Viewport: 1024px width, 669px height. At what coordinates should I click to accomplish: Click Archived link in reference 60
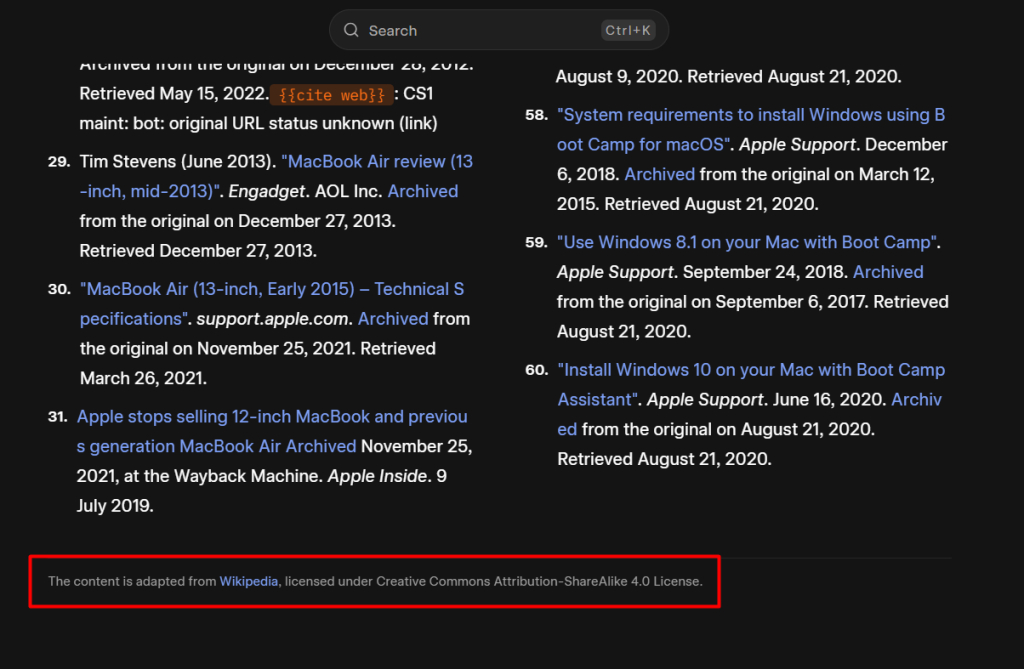coord(916,399)
